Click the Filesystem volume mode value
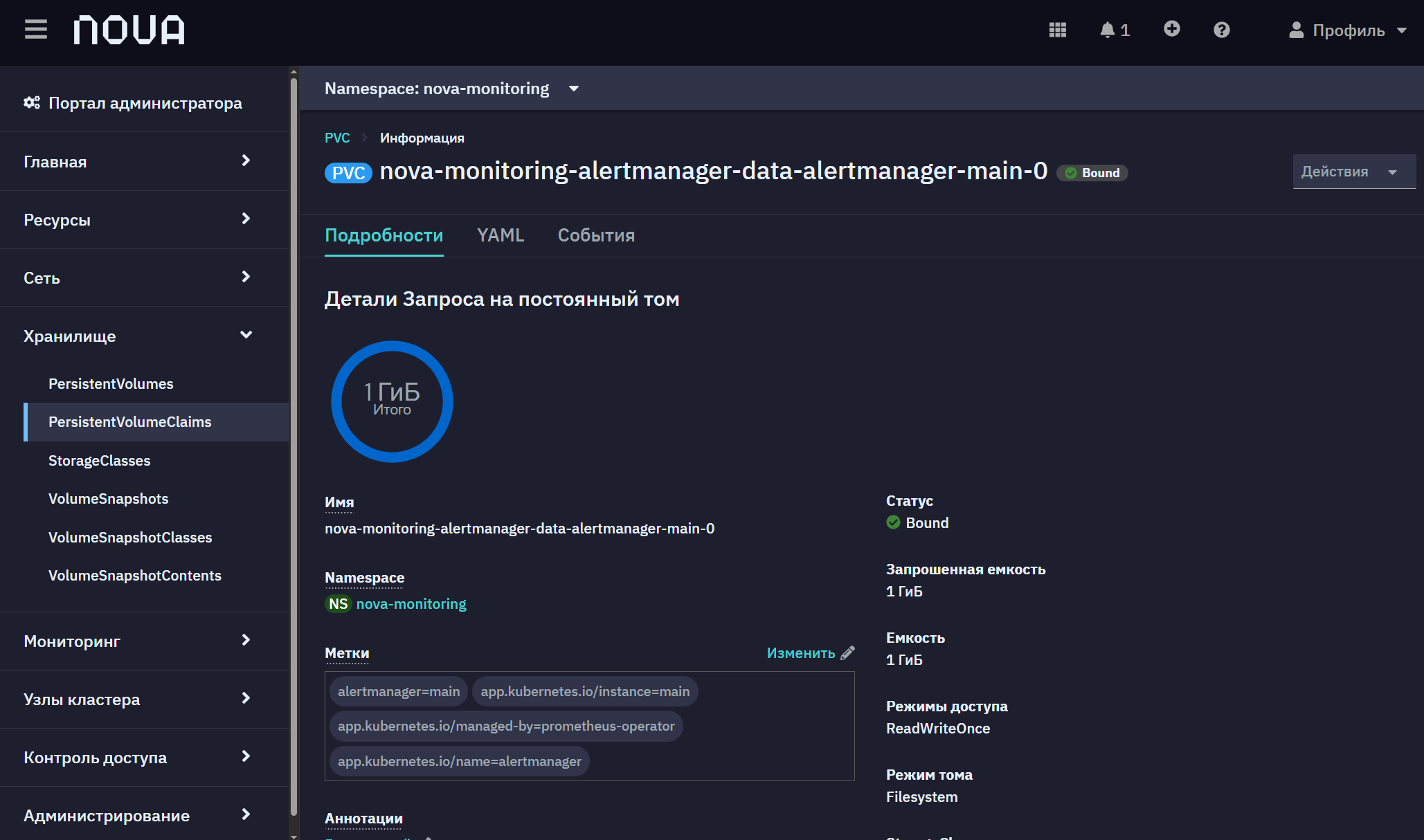The height and width of the screenshot is (840, 1424). (x=921, y=796)
